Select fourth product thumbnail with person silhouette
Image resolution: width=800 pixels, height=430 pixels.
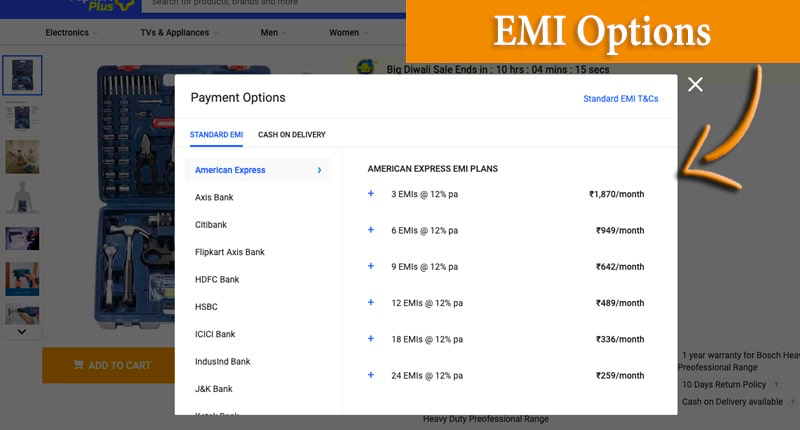(x=22, y=197)
